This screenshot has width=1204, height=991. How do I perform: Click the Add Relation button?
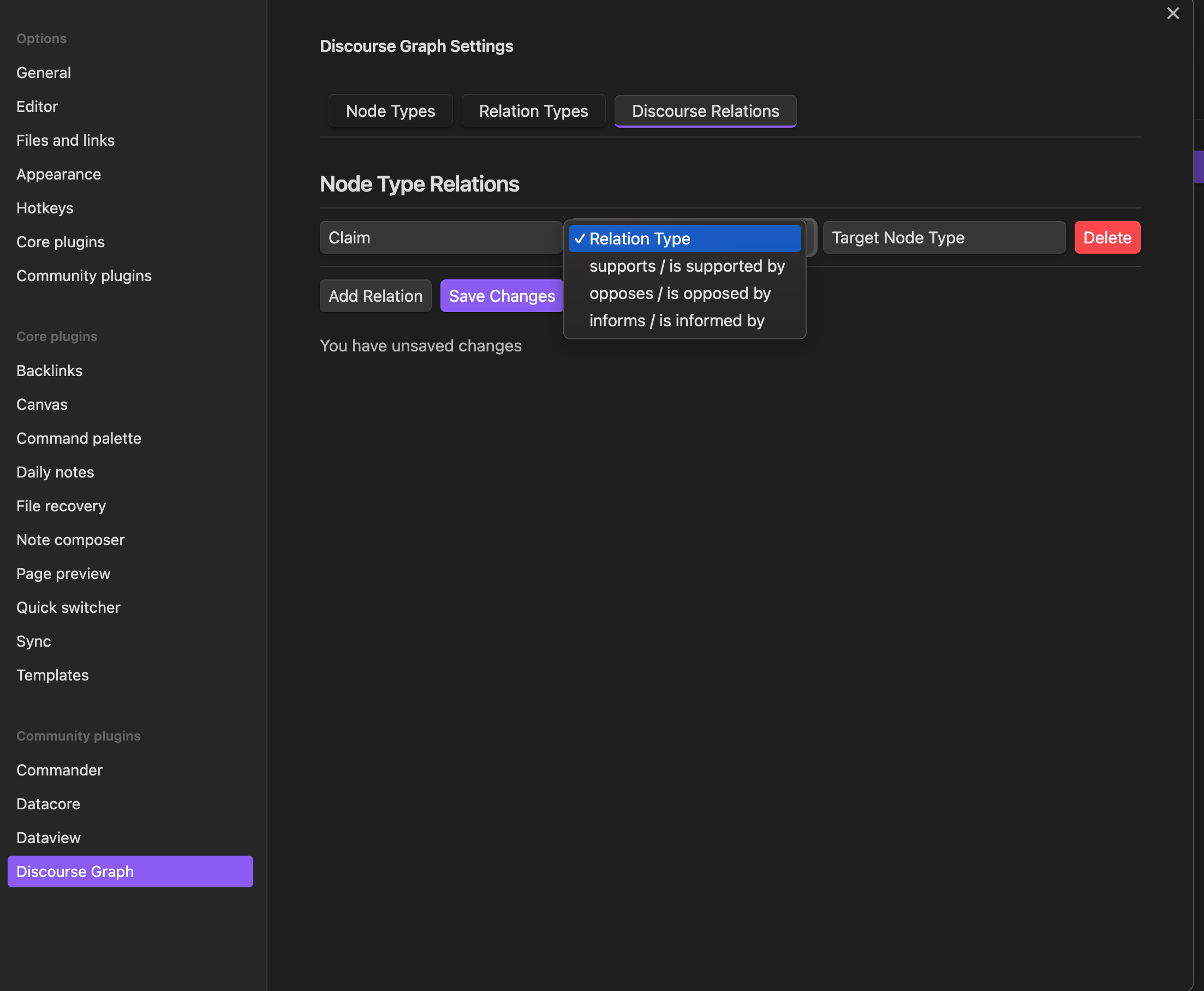375,296
